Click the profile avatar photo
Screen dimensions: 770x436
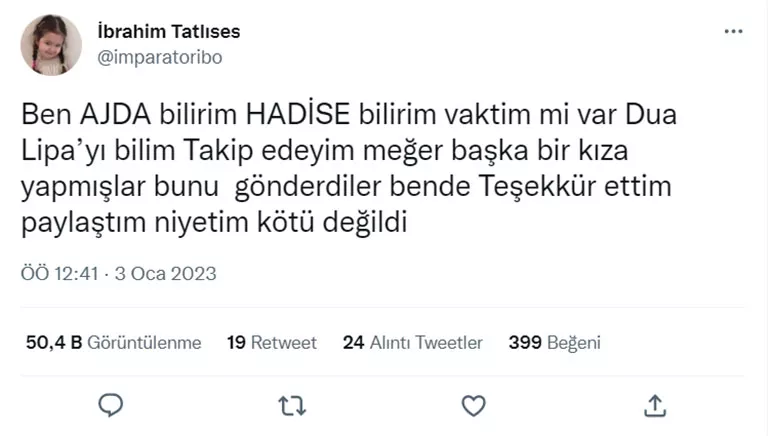click(x=51, y=45)
